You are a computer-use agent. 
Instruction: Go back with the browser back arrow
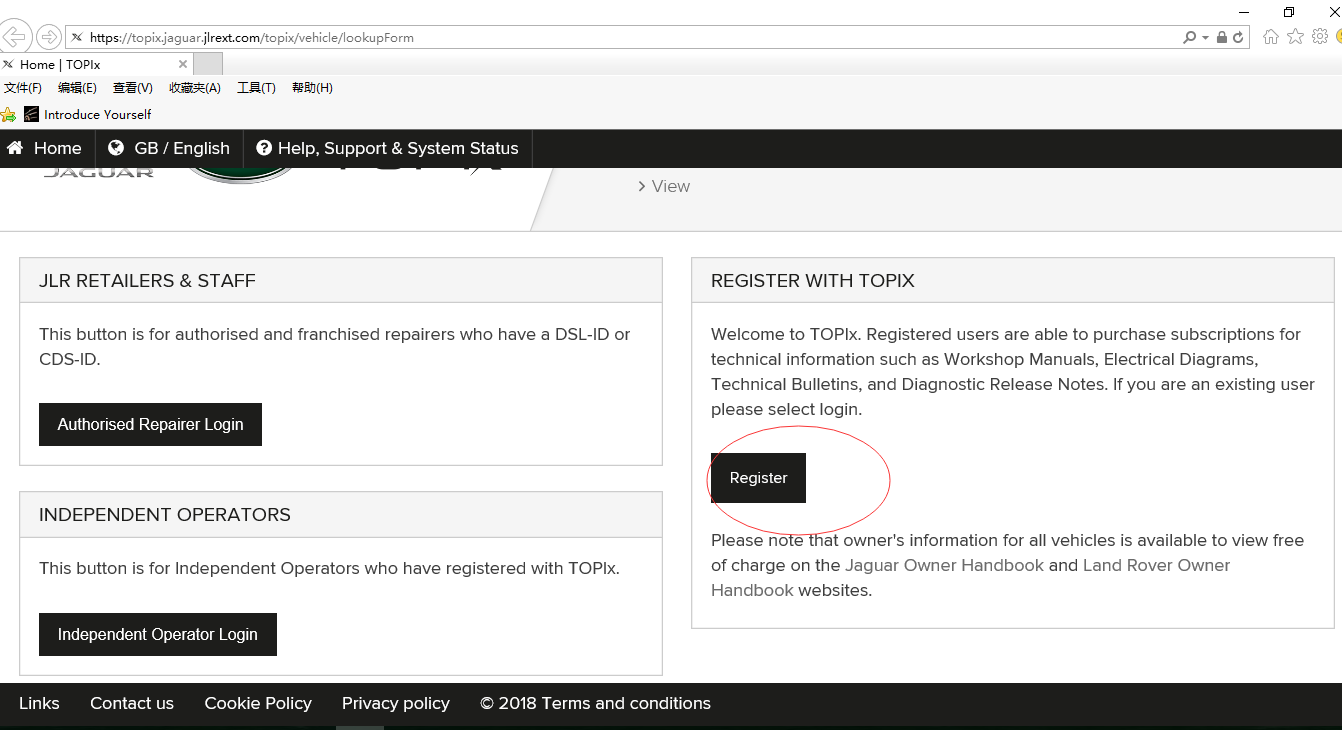[15, 37]
